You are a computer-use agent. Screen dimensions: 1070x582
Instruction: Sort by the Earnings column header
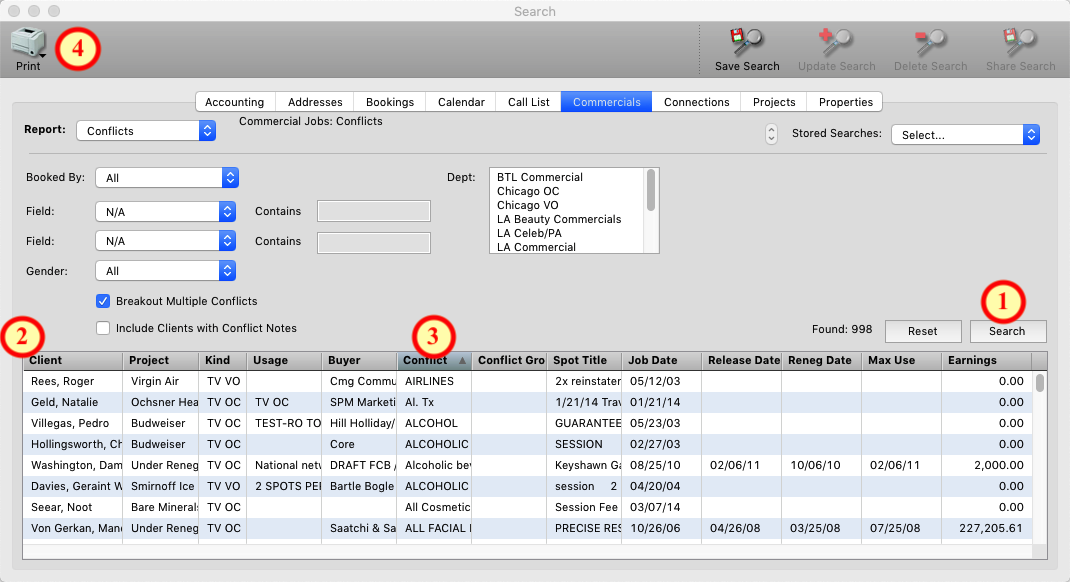(987, 360)
